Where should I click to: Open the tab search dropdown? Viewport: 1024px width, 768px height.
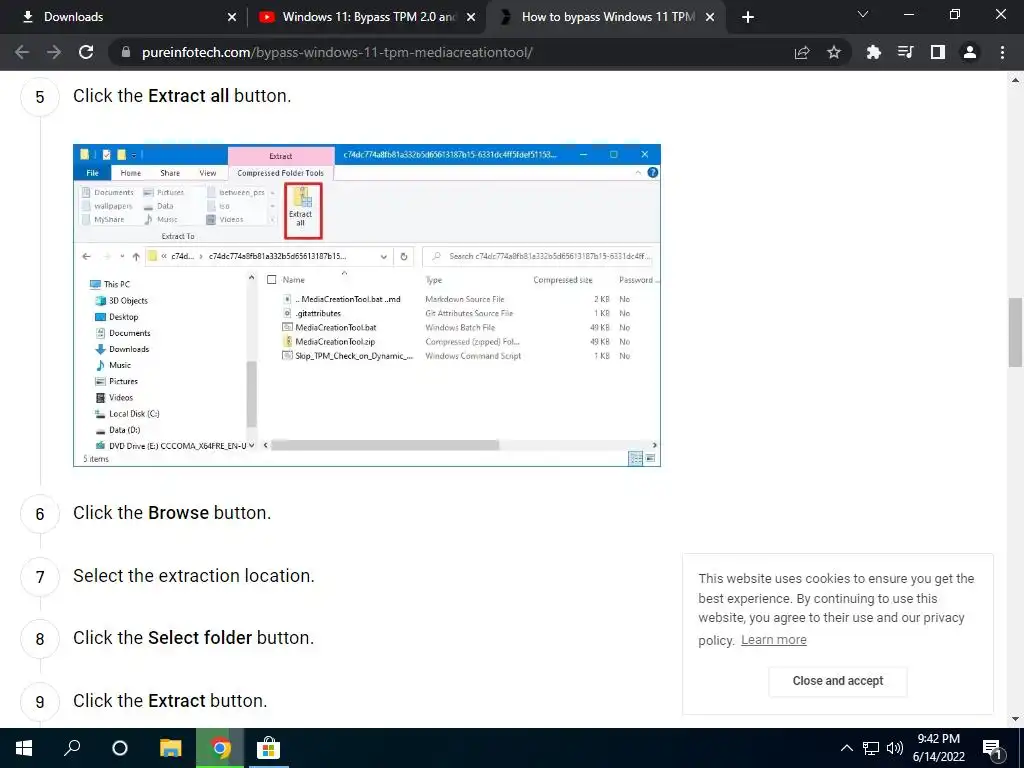[863, 14]
